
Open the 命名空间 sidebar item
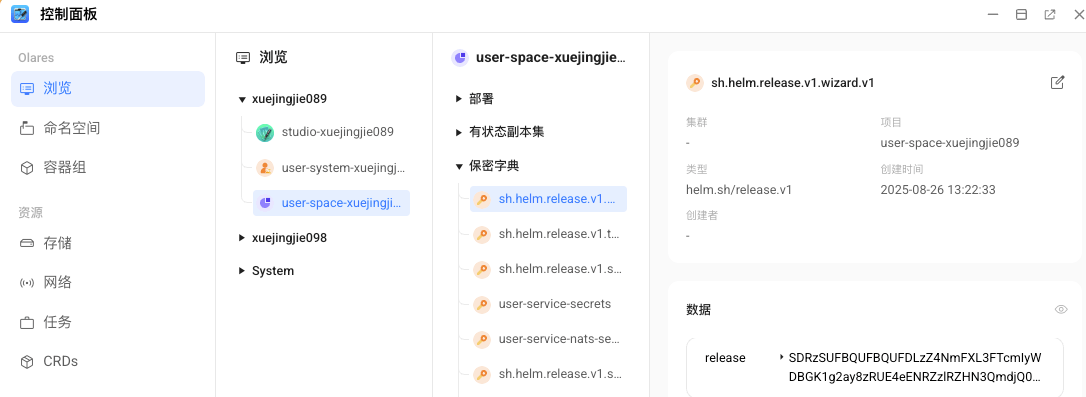(107, 128)
